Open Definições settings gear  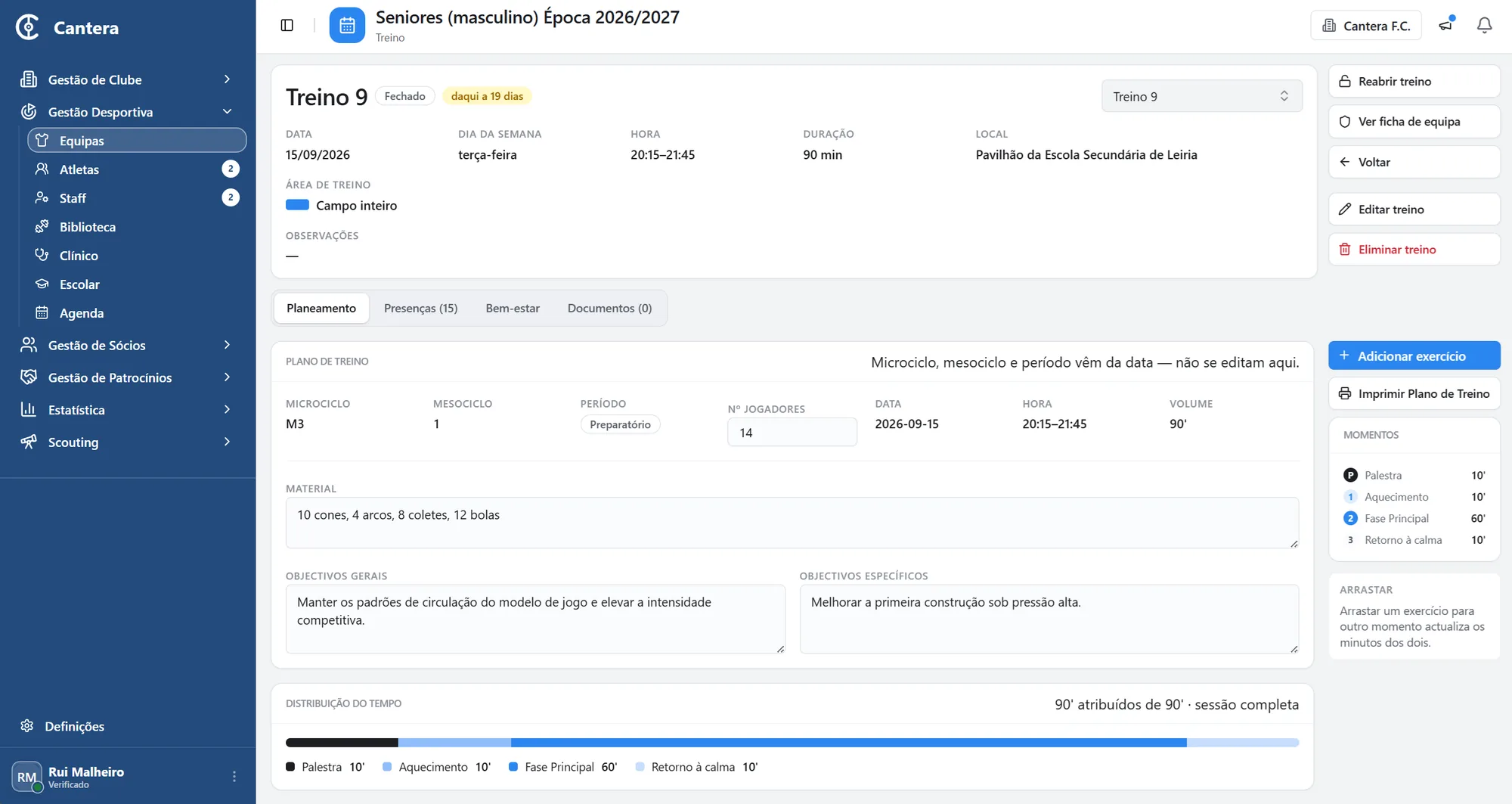(27, 726)
